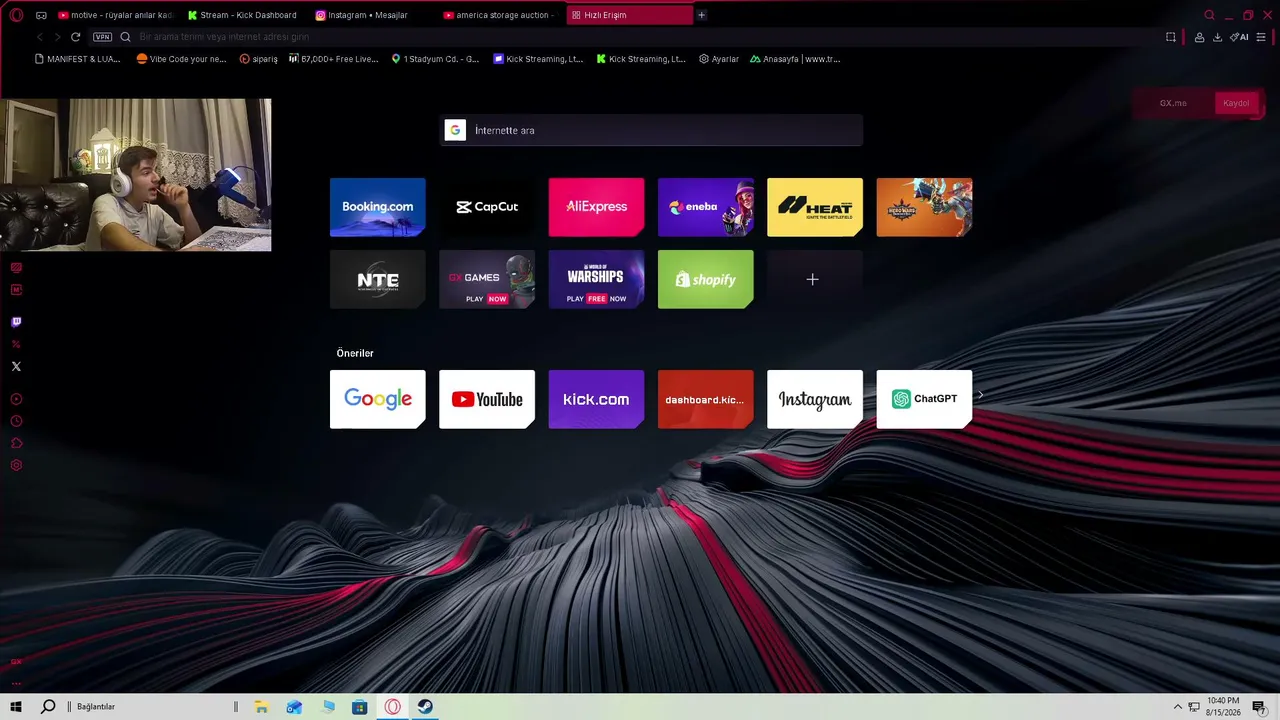1280x720 pixels.
Task: Open History clock icon in sidebar
Action: 16,421
